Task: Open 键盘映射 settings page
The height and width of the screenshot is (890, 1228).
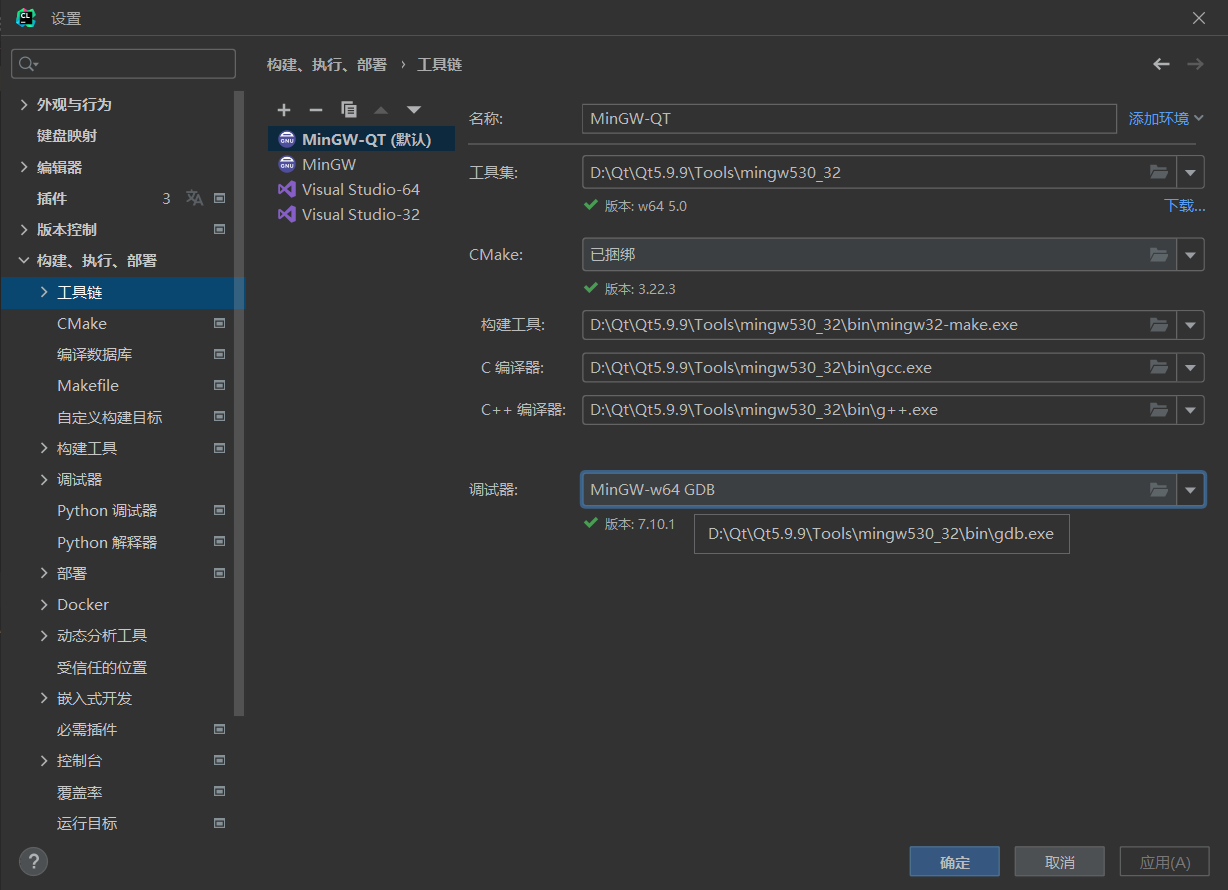Action: (x=67, y=135)
